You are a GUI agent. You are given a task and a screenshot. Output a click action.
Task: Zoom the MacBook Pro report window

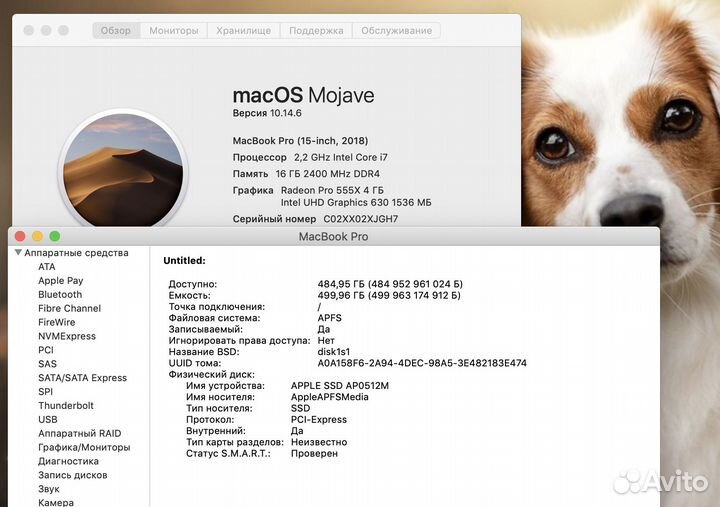click(x=55, y=236)
